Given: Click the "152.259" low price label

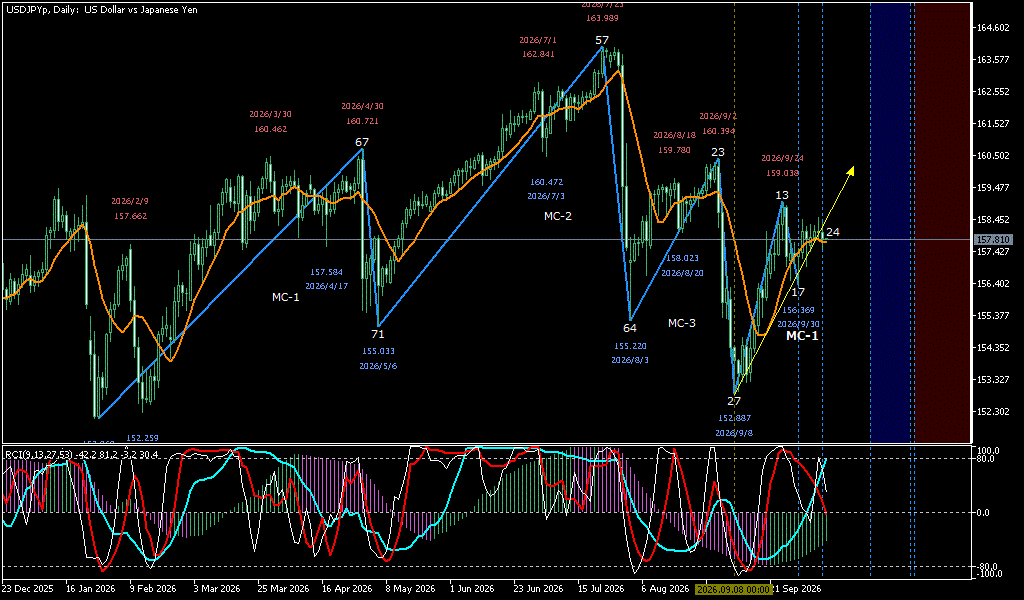Looking at the screenshot, I should coord(142,438).
